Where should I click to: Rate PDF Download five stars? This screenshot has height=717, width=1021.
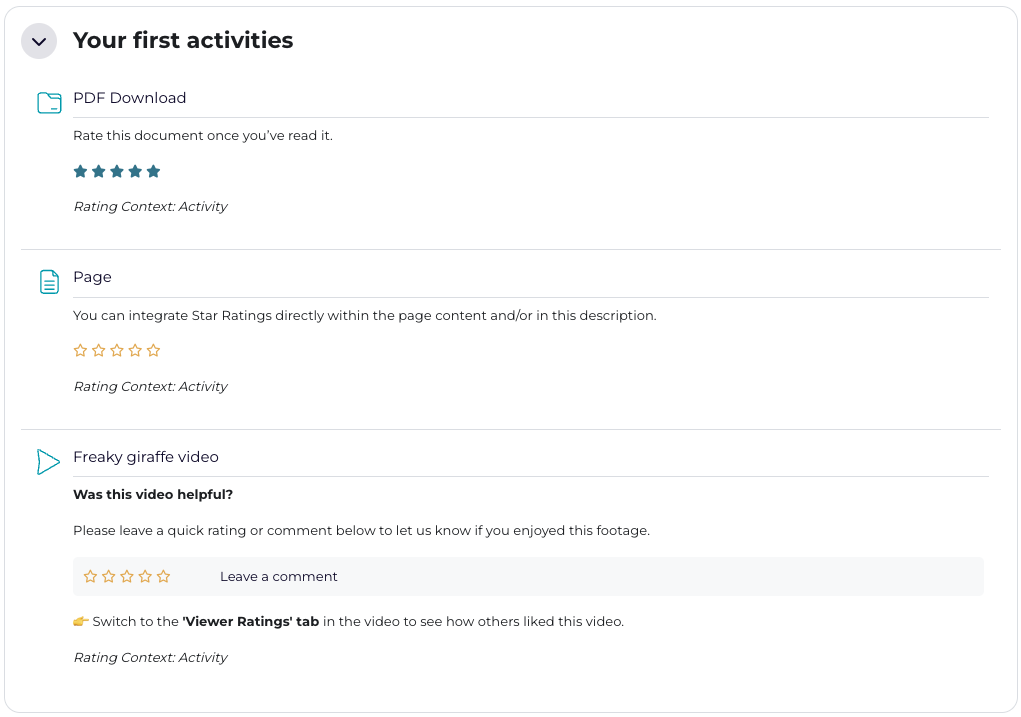click(153, 171)
